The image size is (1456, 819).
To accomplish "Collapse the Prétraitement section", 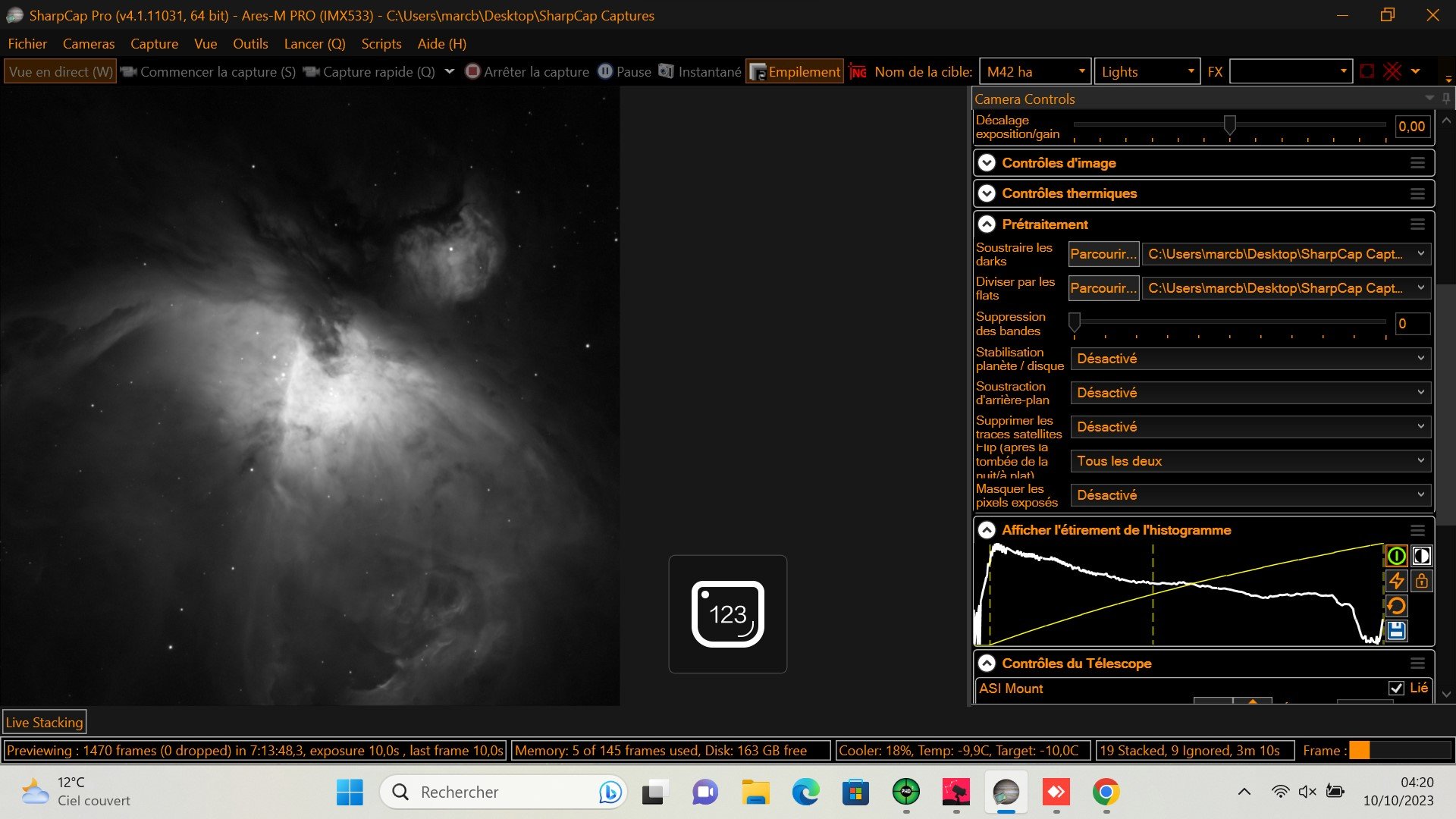I will coord(987,224).
